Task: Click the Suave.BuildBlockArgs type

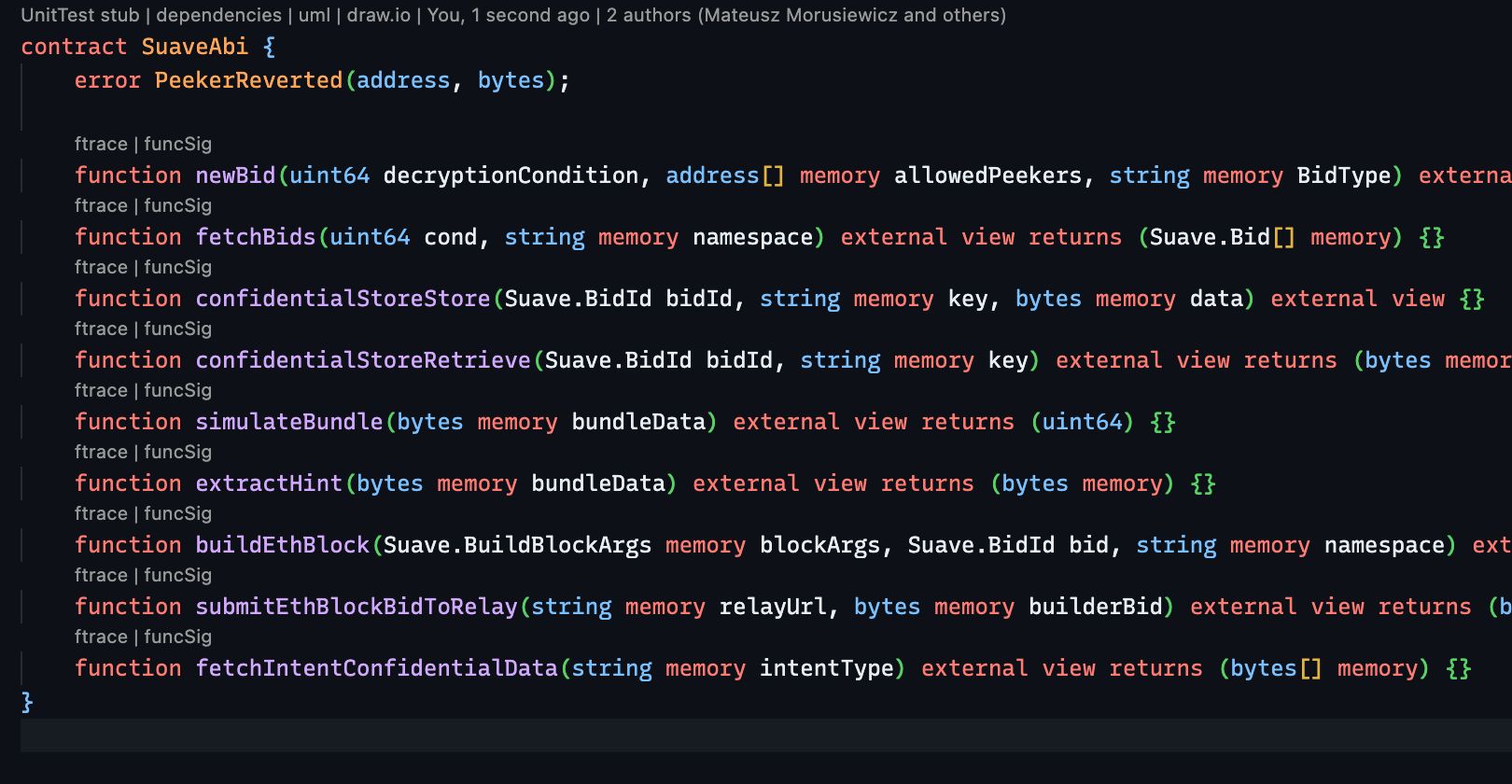Action: [518, 545]
